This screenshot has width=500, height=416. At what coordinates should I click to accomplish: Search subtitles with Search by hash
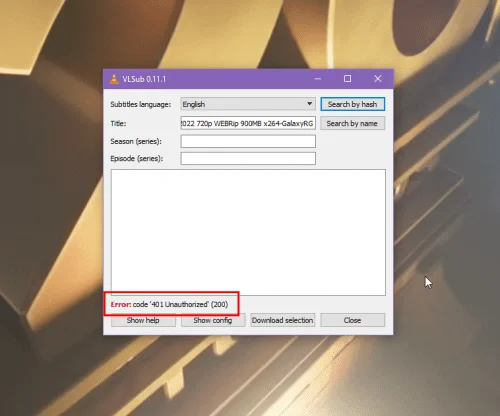352,104
